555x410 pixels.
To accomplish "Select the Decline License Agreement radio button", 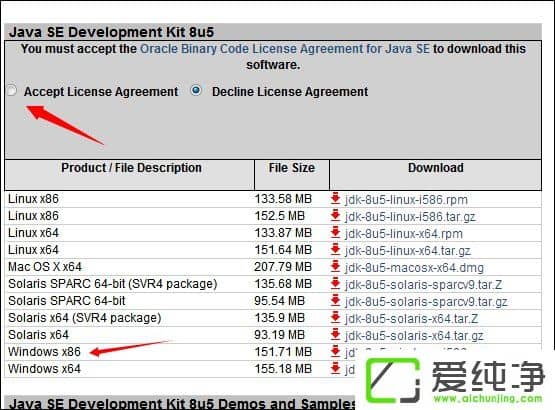I will click(196, 91).
